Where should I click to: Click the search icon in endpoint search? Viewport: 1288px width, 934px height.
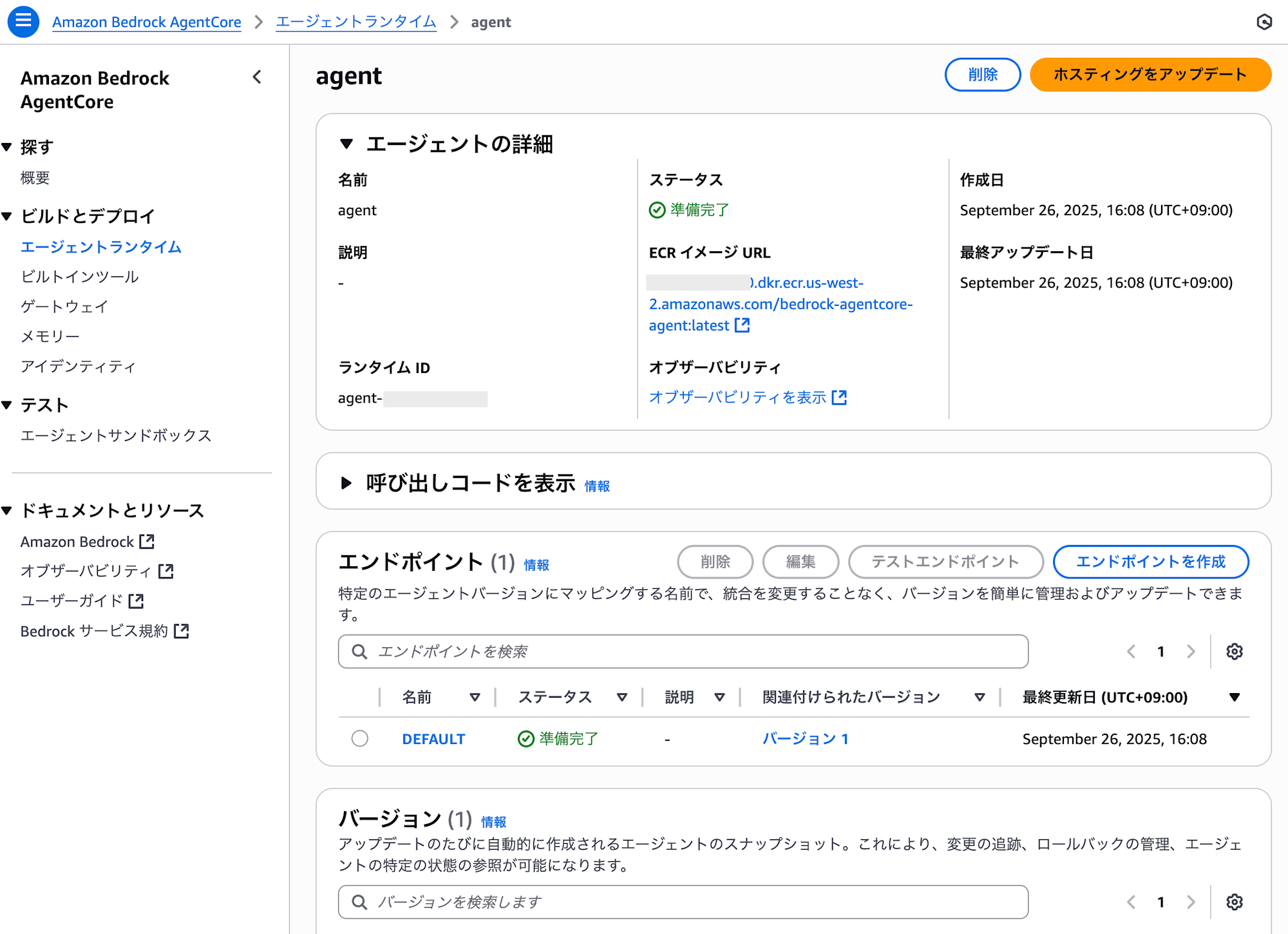click(359, 651)
